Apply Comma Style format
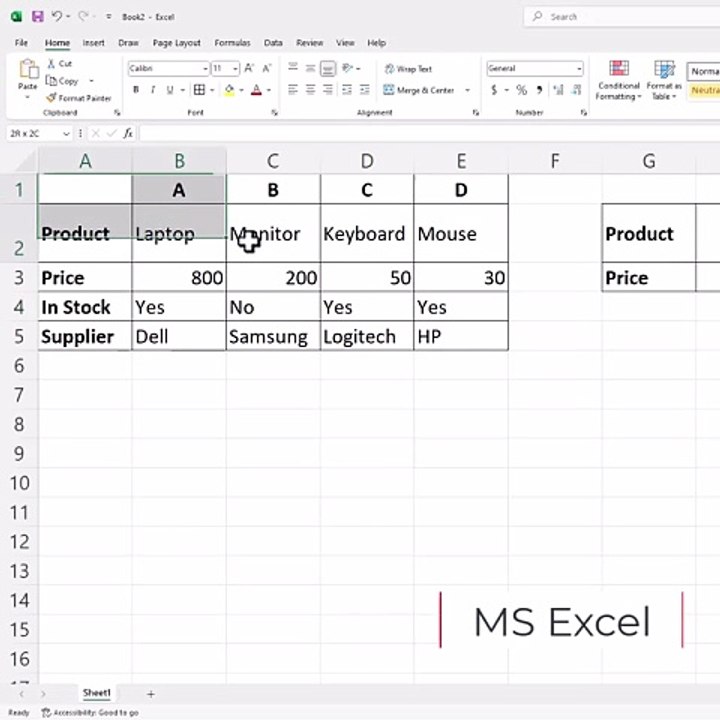720x720 pixels. pos(540,90)
